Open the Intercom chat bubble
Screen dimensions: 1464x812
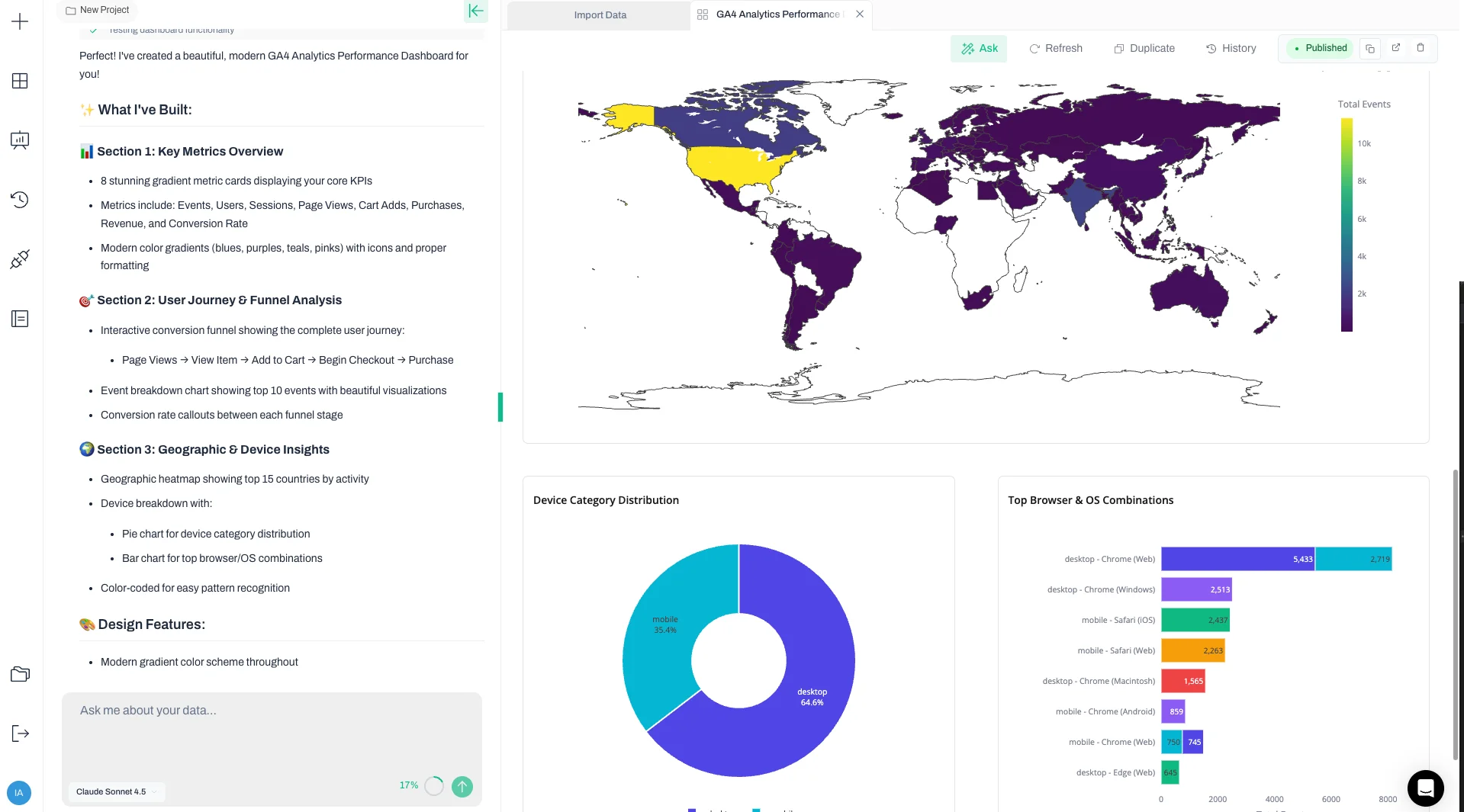(x=1425, y=788)
